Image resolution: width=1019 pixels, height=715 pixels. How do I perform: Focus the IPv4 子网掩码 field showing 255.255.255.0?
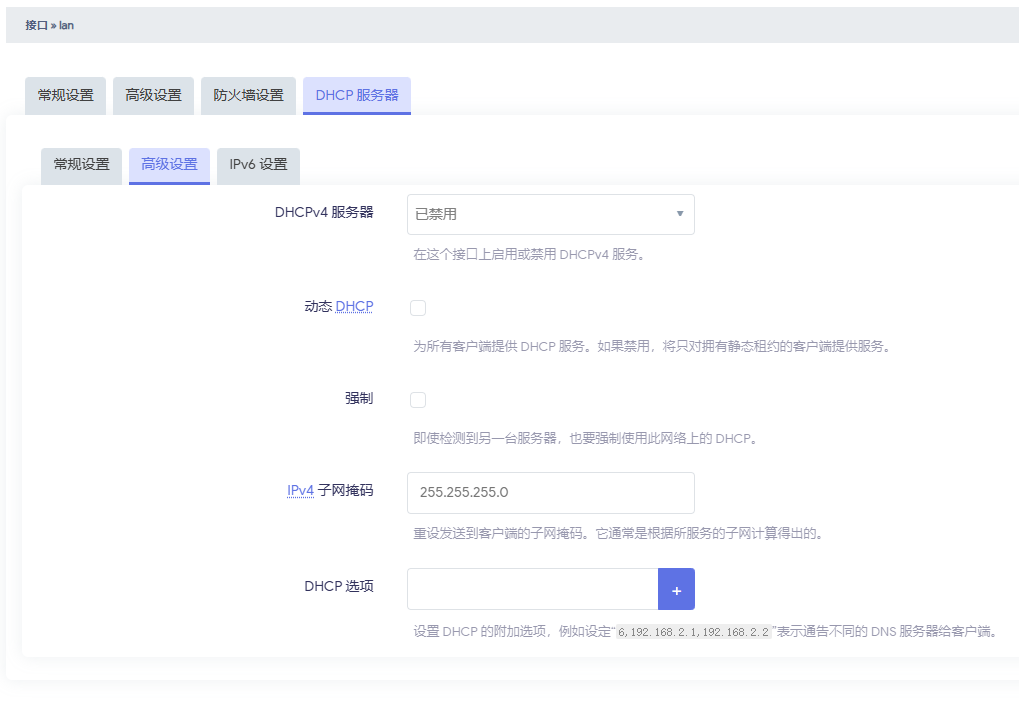click(x=550, y=493)
